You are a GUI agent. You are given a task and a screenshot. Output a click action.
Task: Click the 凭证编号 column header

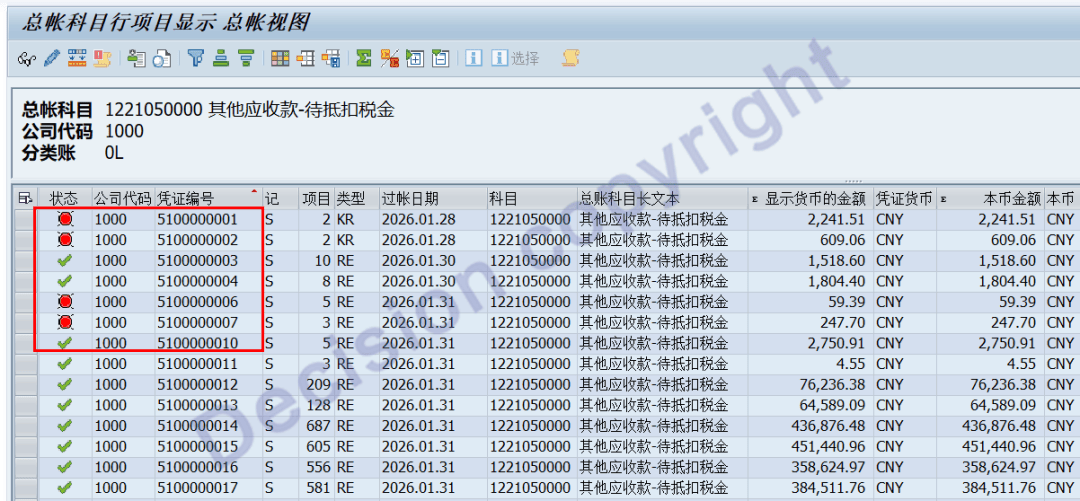tap(208, 199)
